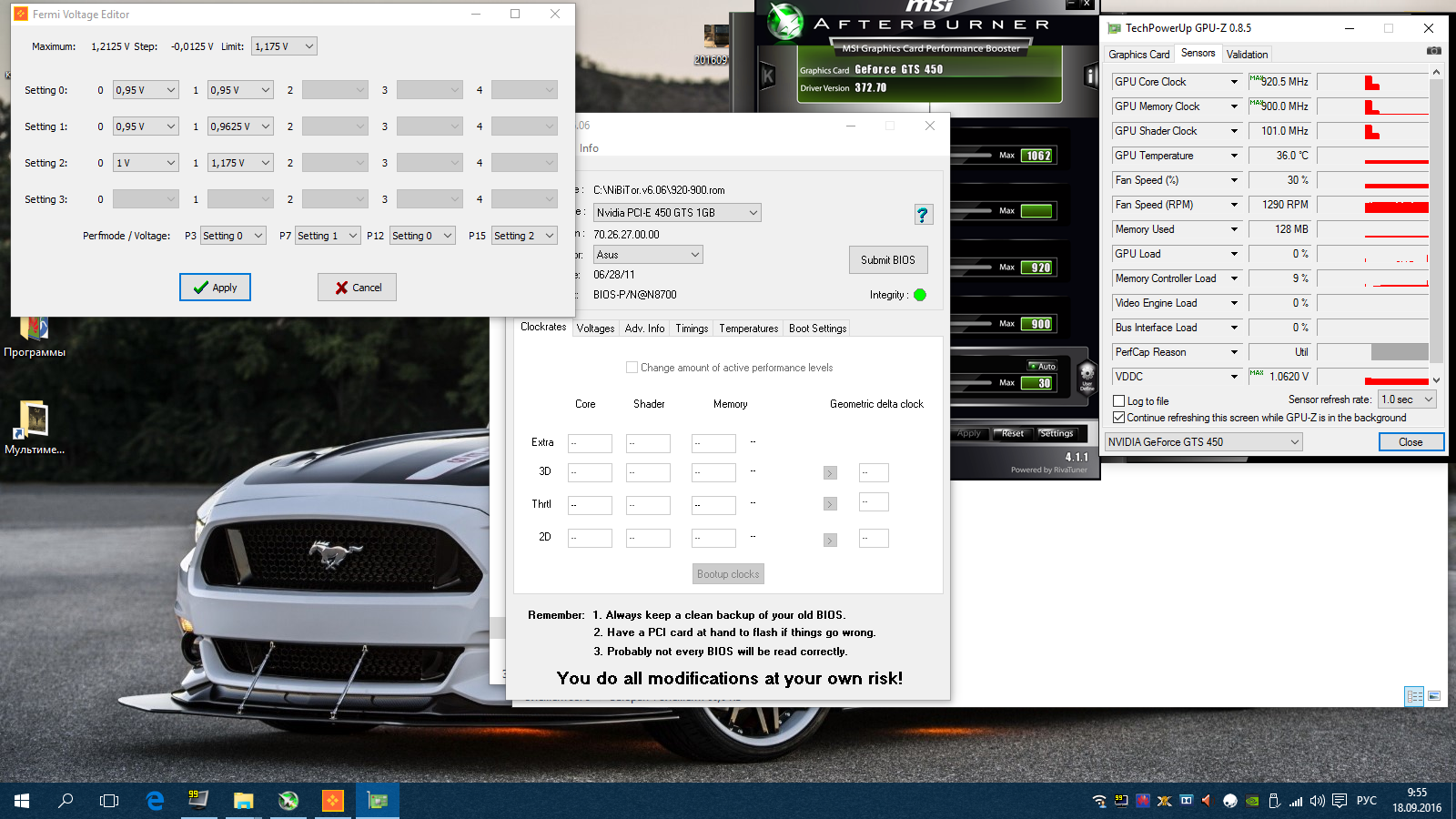
Task: Open the GPU-Z Graphics Card tab
Action: (1138, 55)
